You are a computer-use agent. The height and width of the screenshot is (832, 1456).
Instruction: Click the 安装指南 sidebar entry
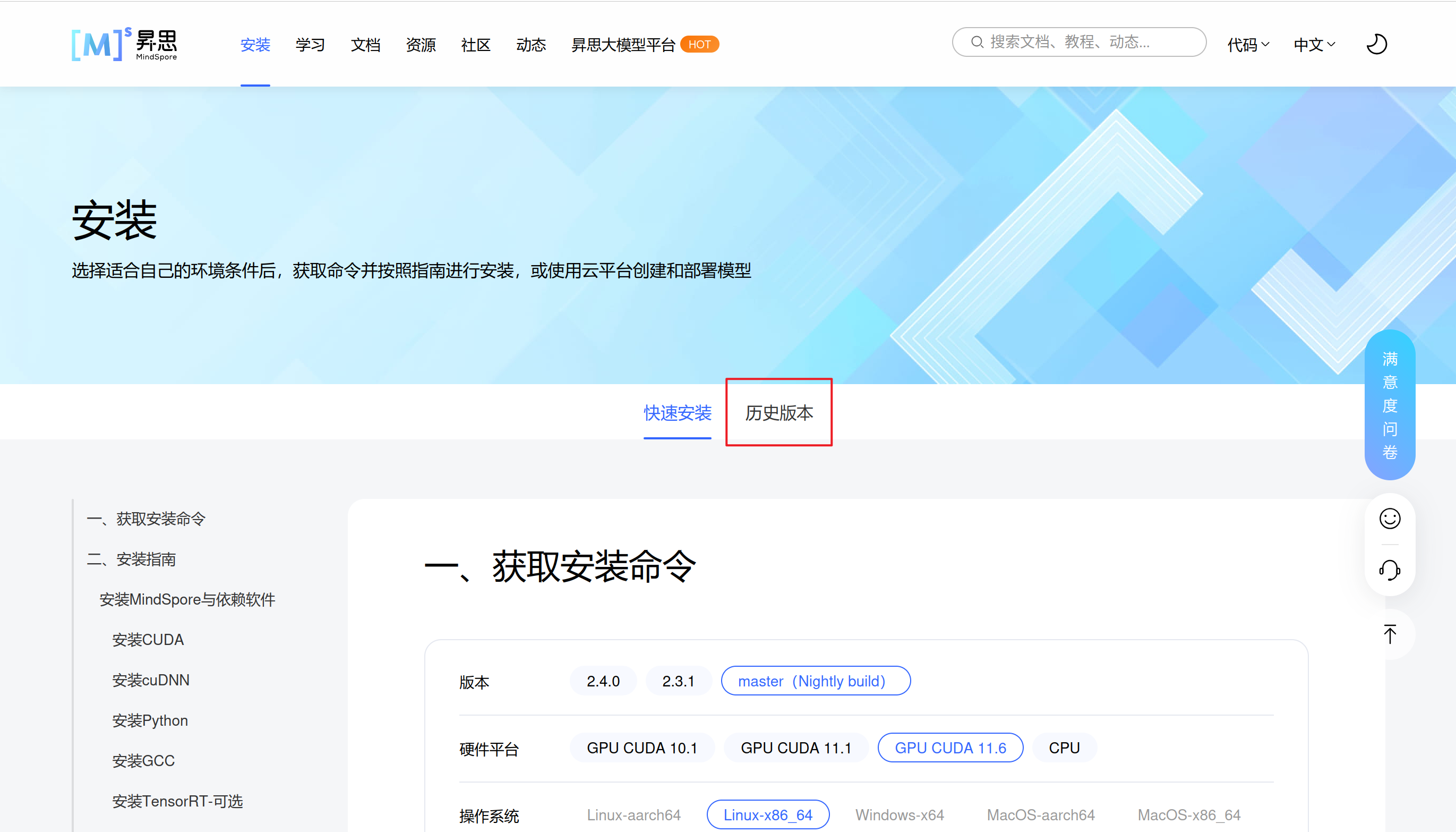[132, 559]
